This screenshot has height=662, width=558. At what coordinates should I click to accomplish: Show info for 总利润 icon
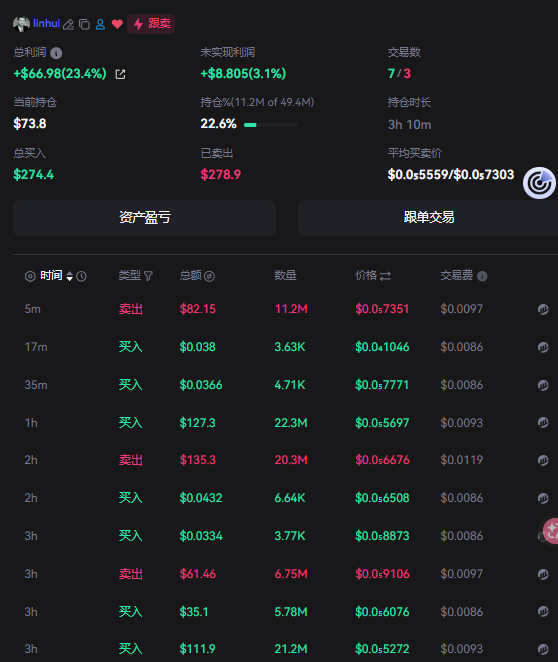click(56, 53)
